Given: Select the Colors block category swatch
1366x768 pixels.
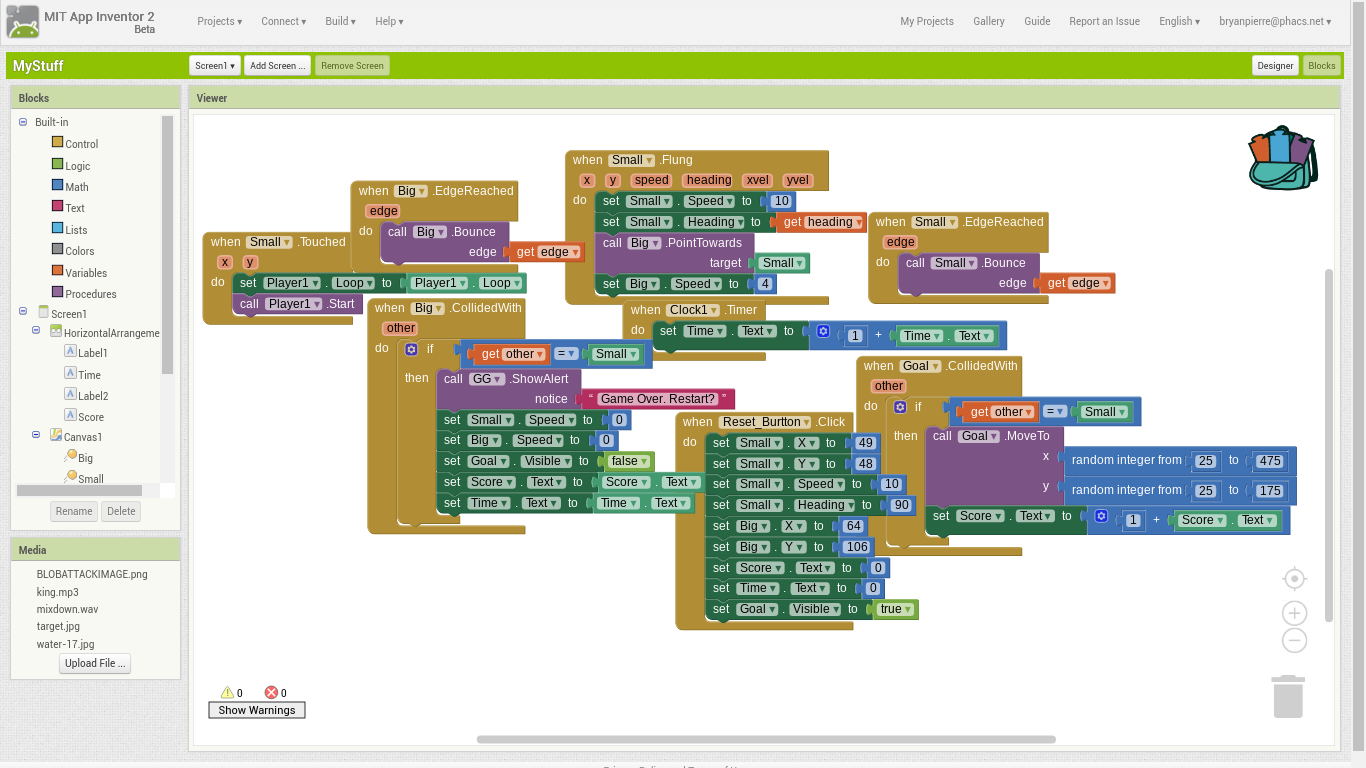Looking at the screenshot, I should [58, 250].
